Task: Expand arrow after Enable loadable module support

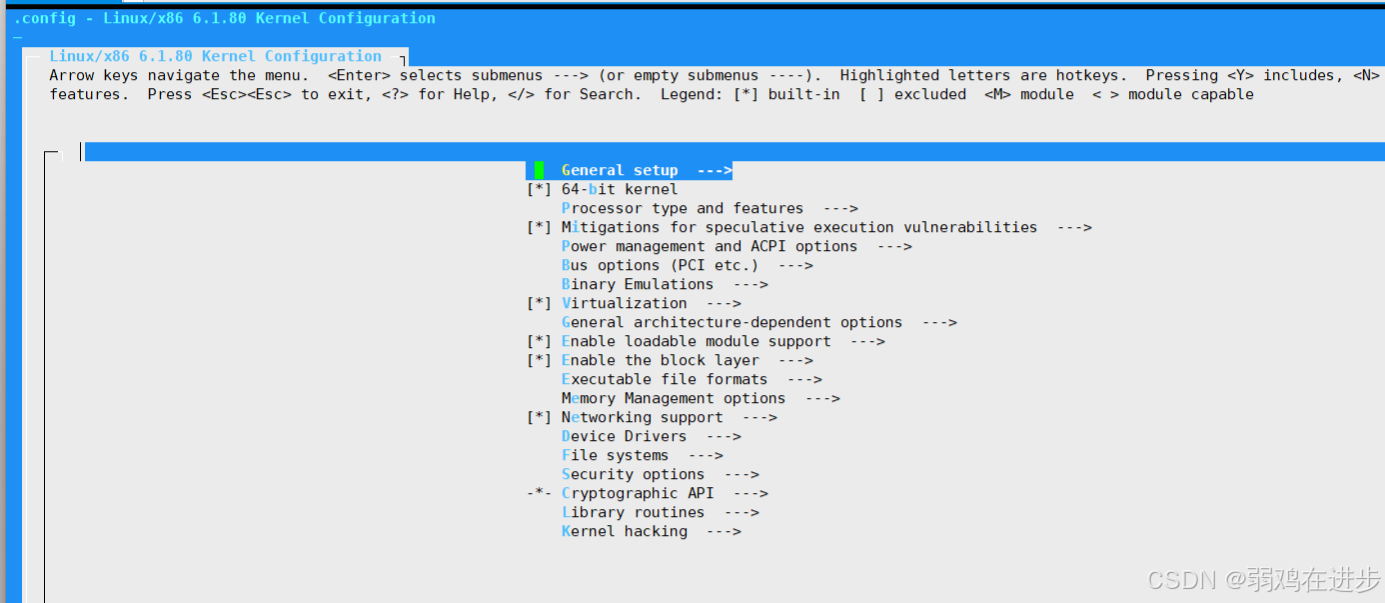Action: [868, 341]
